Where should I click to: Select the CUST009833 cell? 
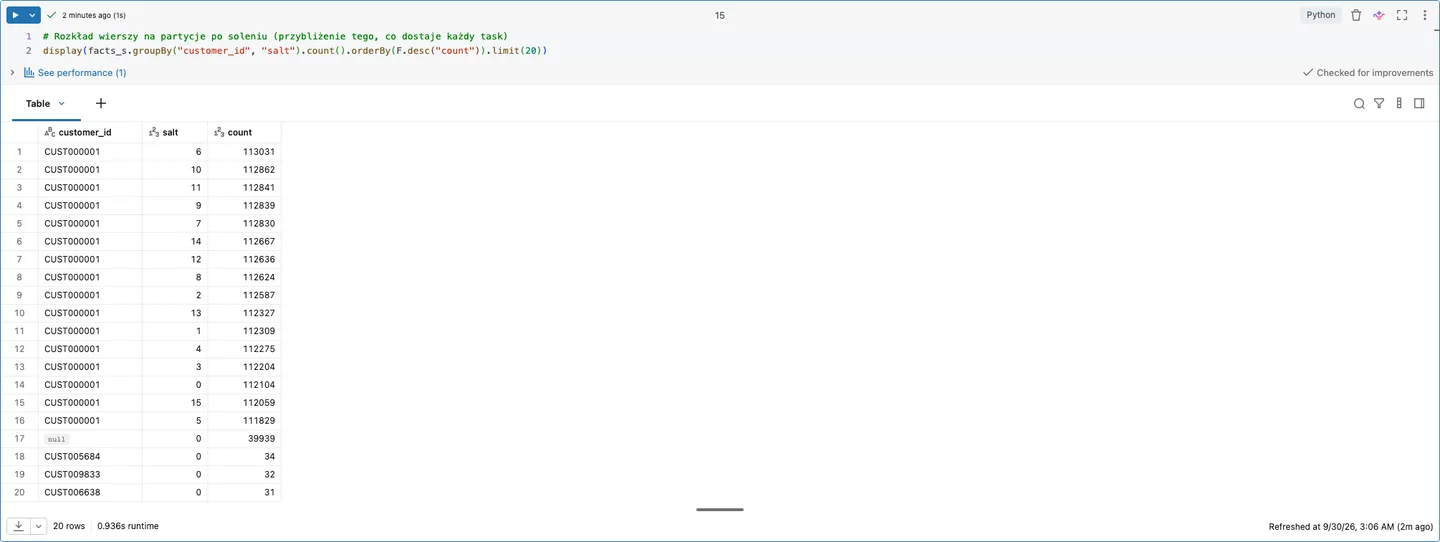click(90, 475)
